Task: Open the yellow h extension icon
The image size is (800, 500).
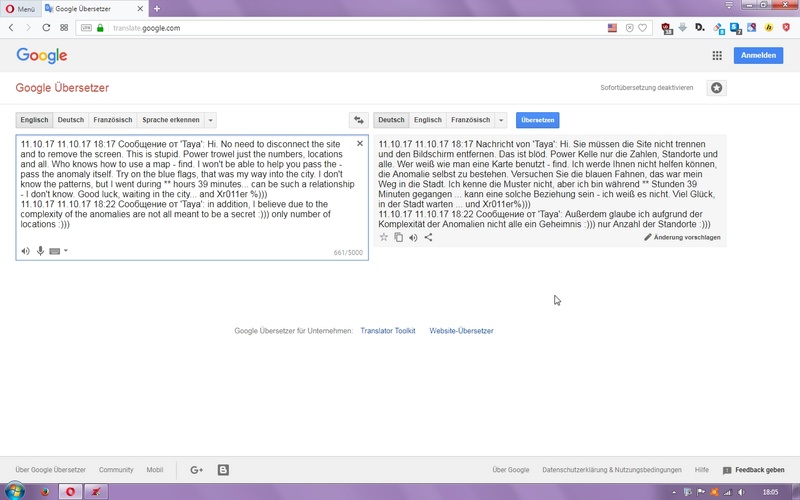Action: click(768, 28)
